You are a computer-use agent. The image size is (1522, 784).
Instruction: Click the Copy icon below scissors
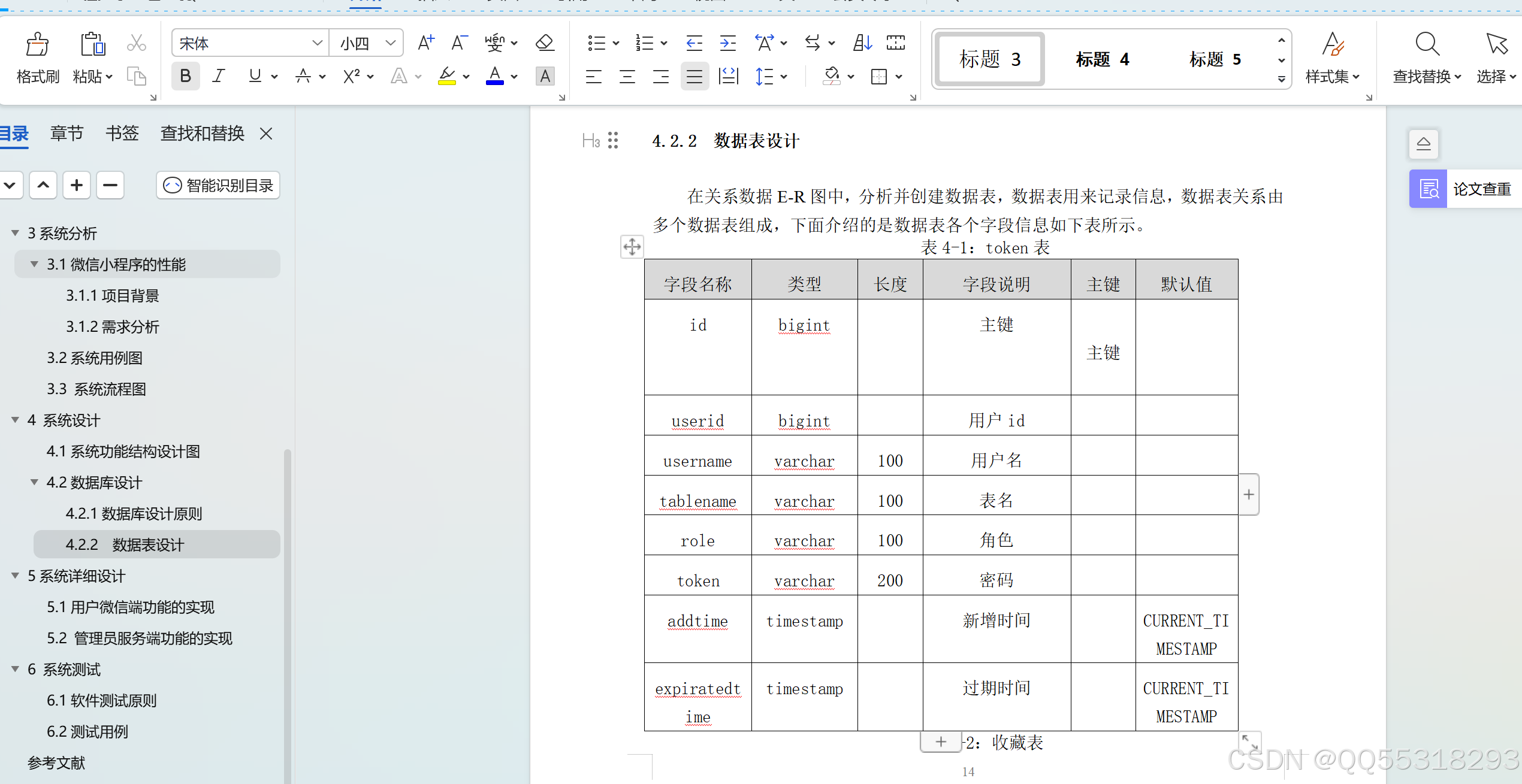[137, 76]
